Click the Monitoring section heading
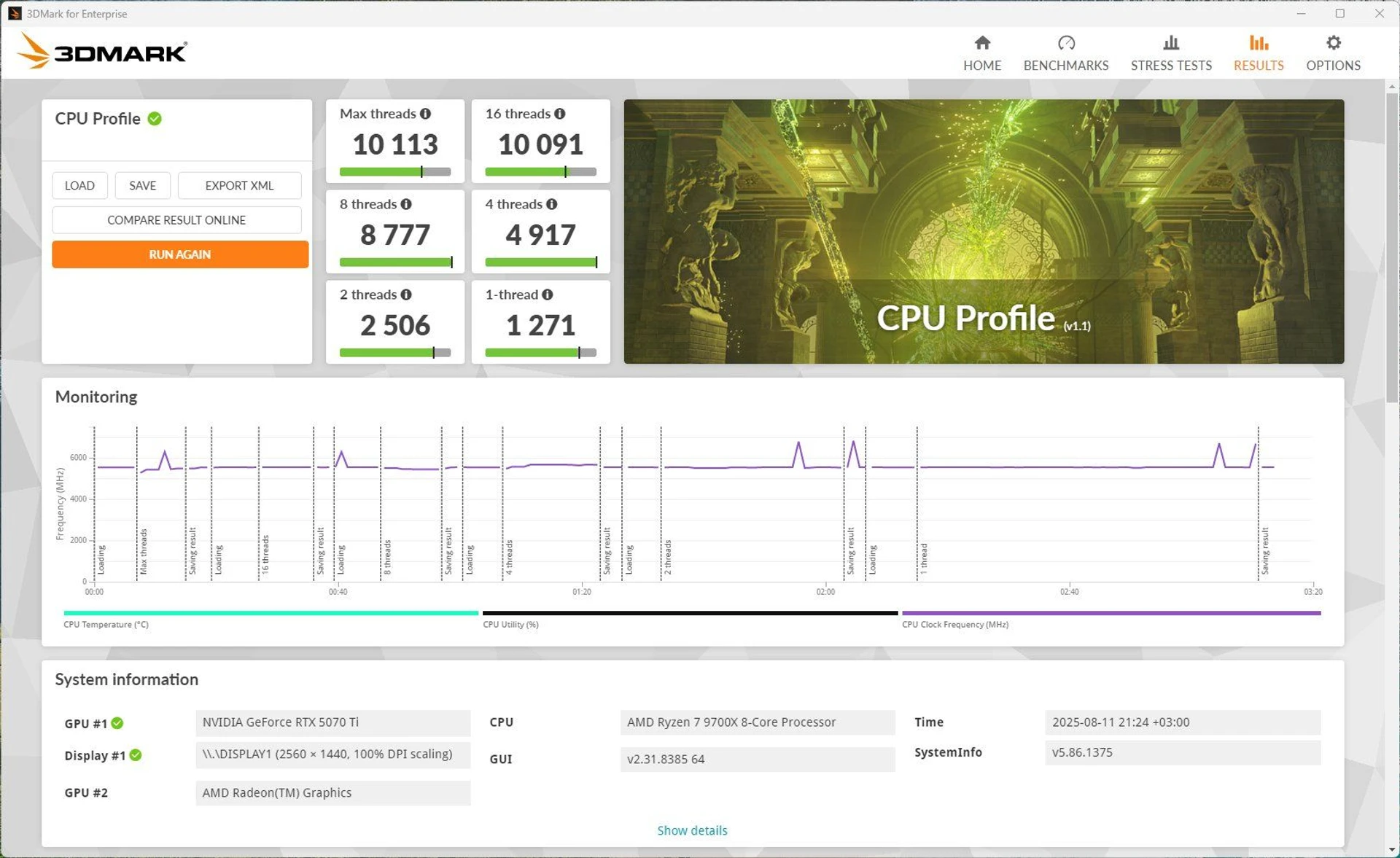The image size is (1400, 858). (x=96, y=397)
